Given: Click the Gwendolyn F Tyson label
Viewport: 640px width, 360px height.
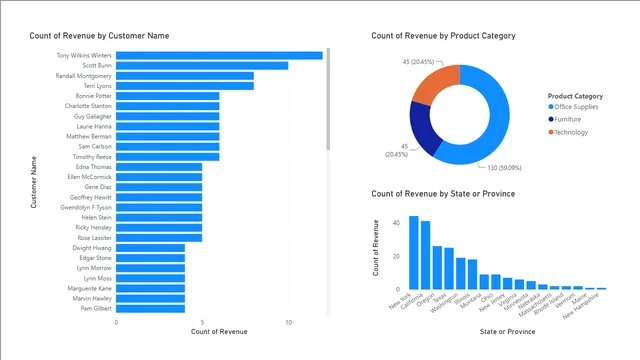Looking at the screenshot, I should tap(86, 207).
